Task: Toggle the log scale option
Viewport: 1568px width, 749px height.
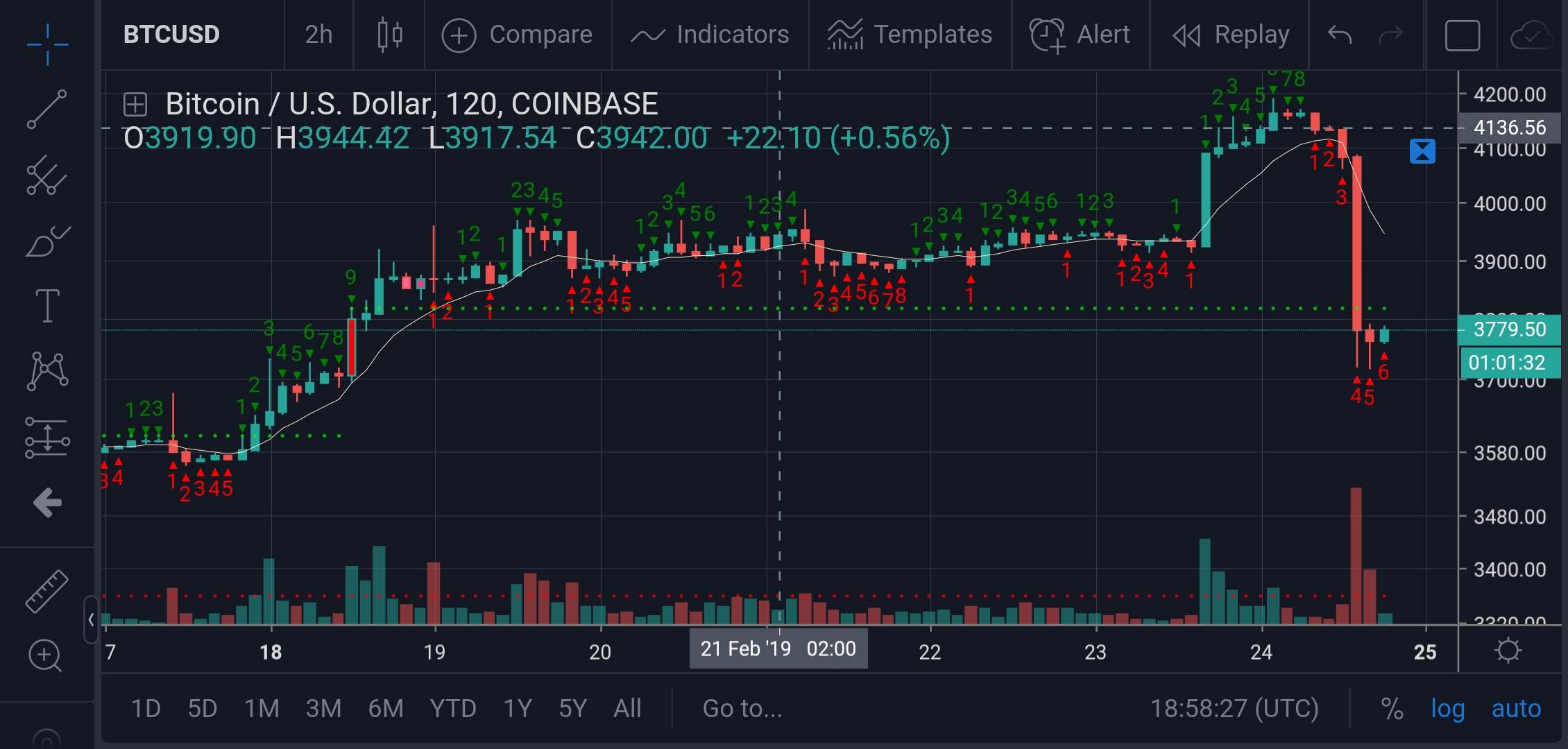Action: [1447, 709]
